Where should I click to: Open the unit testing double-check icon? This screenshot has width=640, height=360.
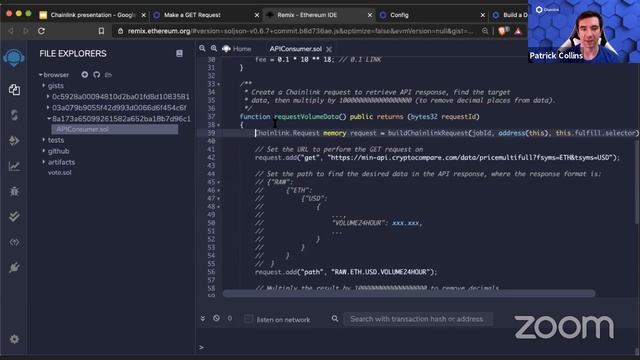pyautogui.click(x=14, y=216)
